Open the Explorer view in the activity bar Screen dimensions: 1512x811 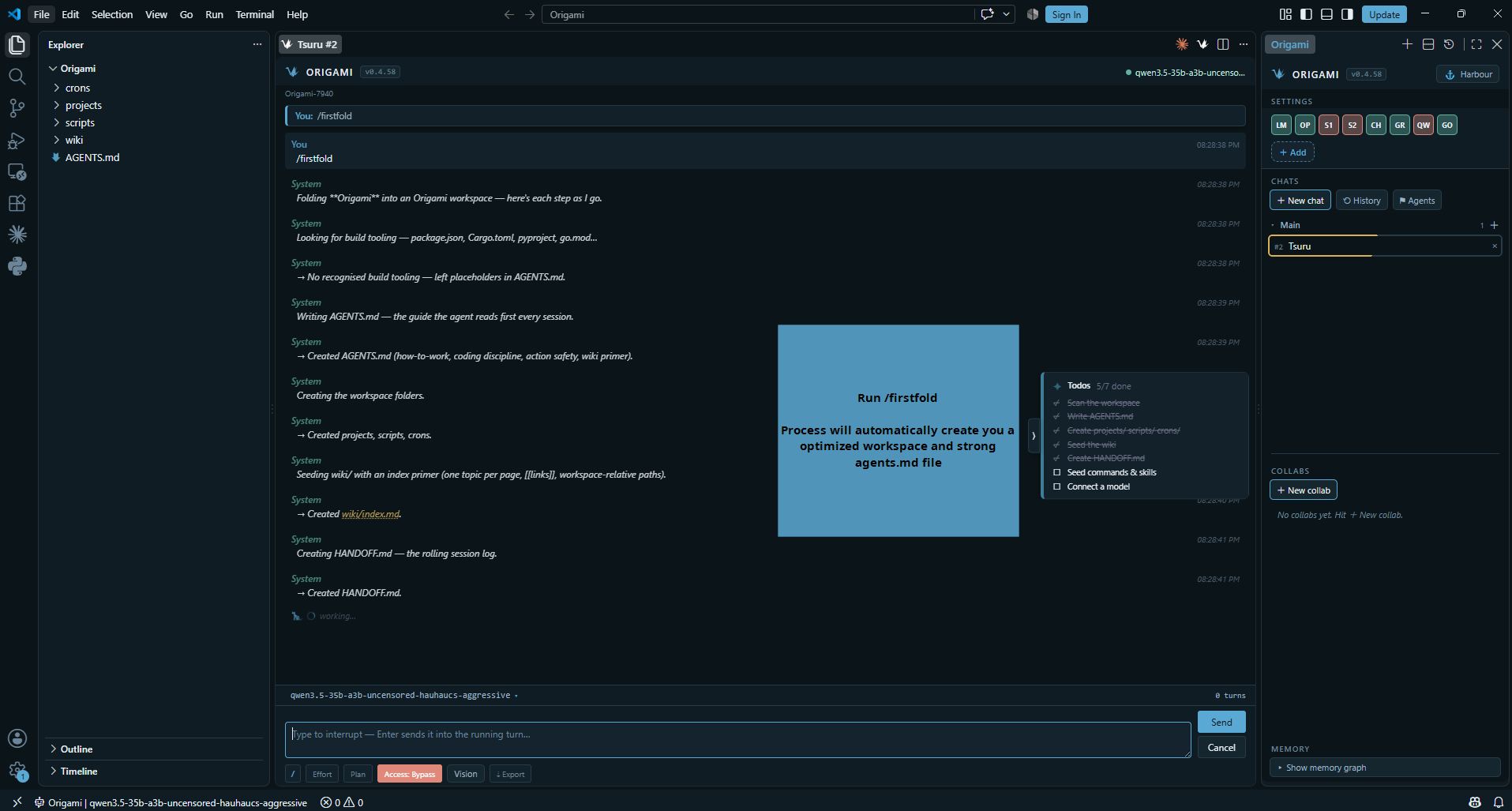(17, 45)
